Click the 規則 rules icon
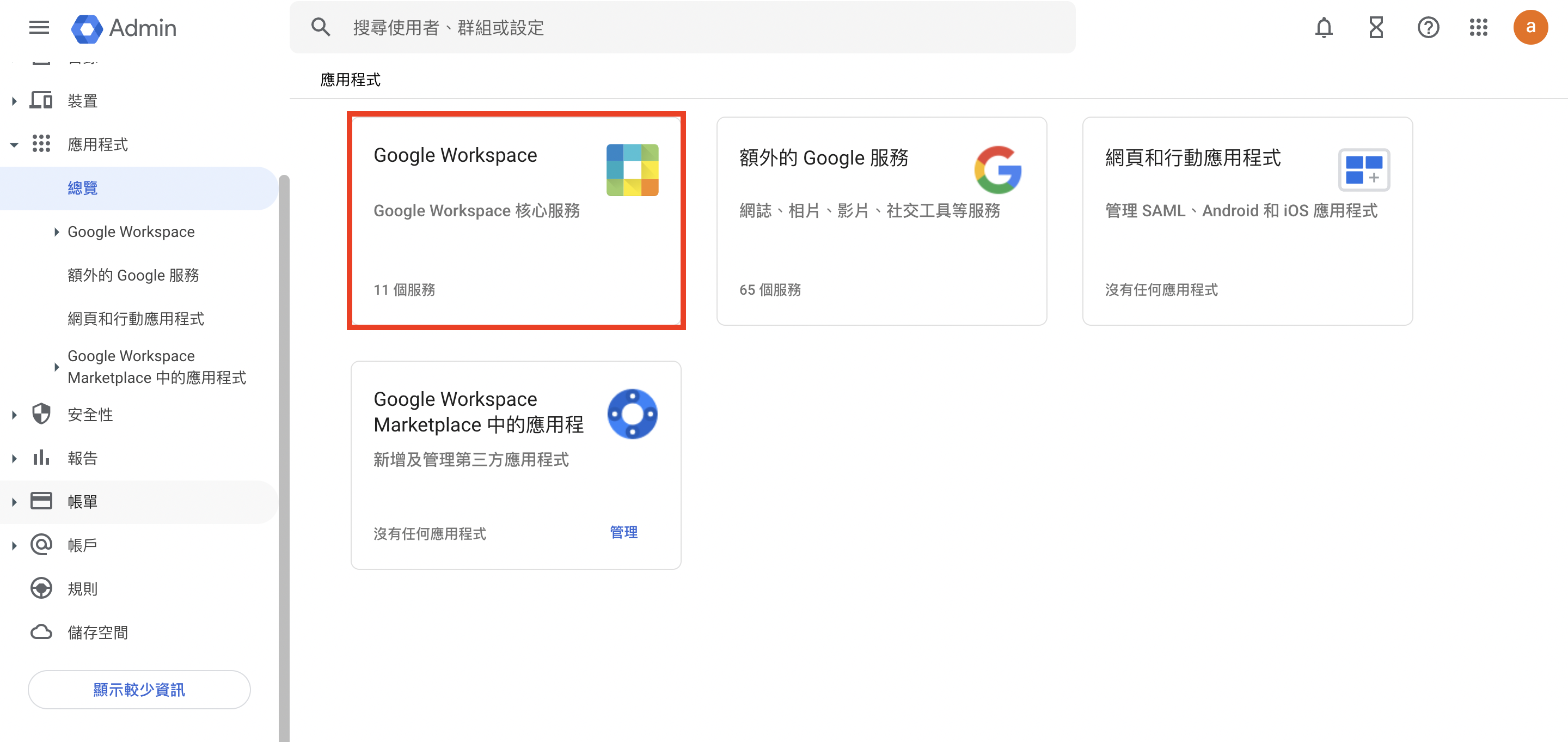The height and width of the screenshot is (742, 1568). point(41,588)
